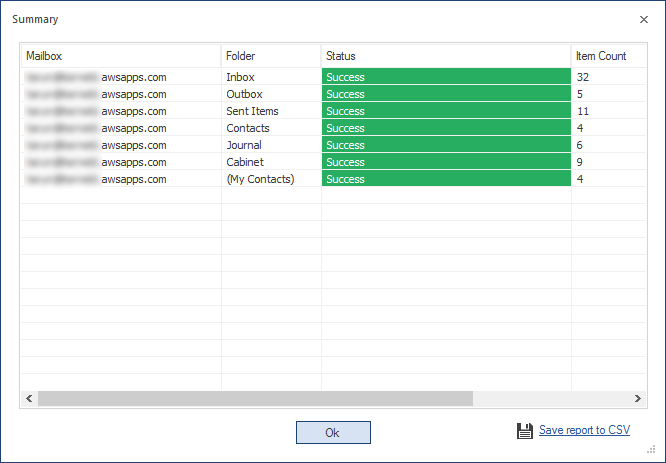This screenshot has width=666, height=463.
Task: Open Save report to CSV link
Action: [584, 430]
